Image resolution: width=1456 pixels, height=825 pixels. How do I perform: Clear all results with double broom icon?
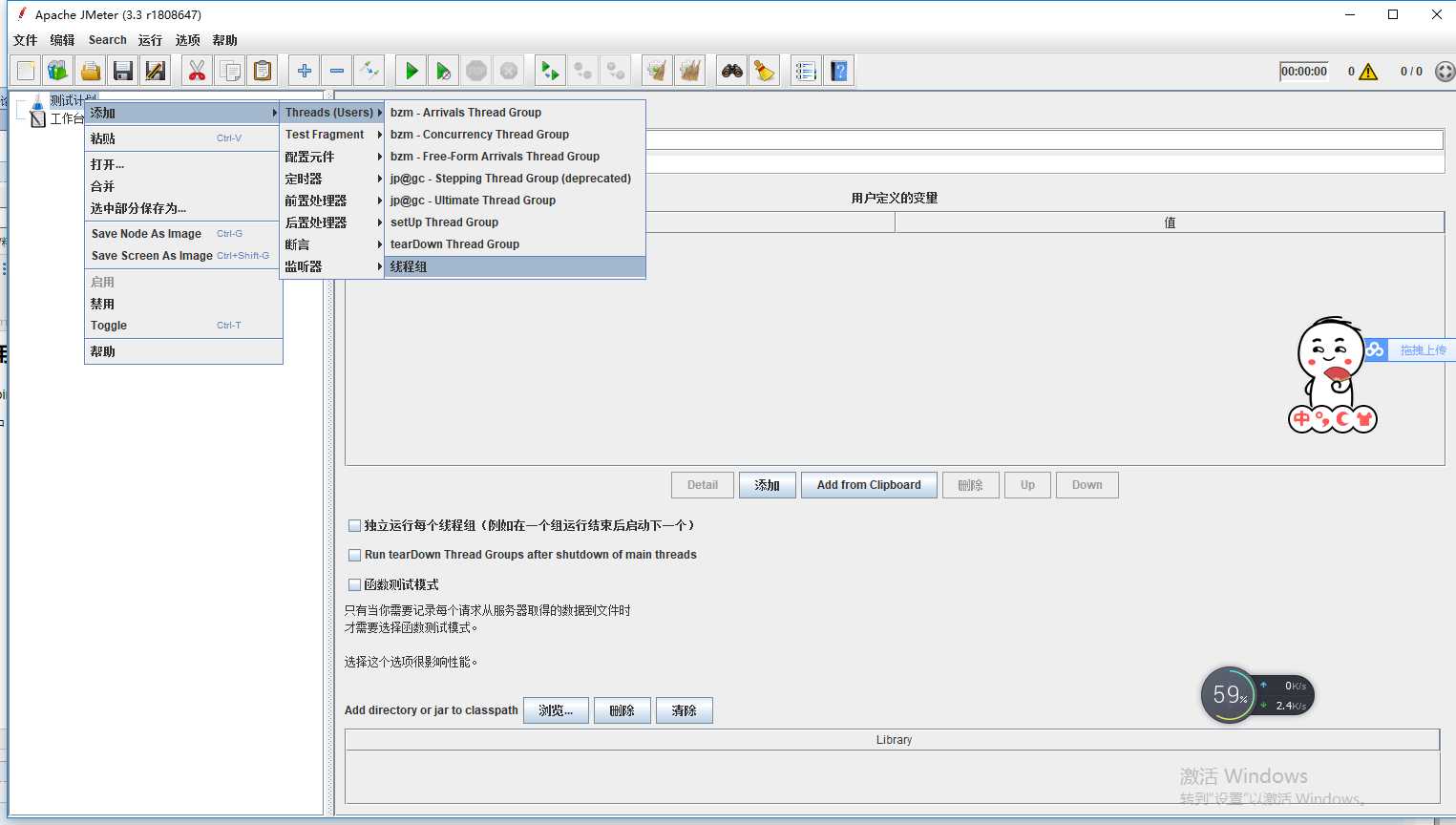(690, 71)
